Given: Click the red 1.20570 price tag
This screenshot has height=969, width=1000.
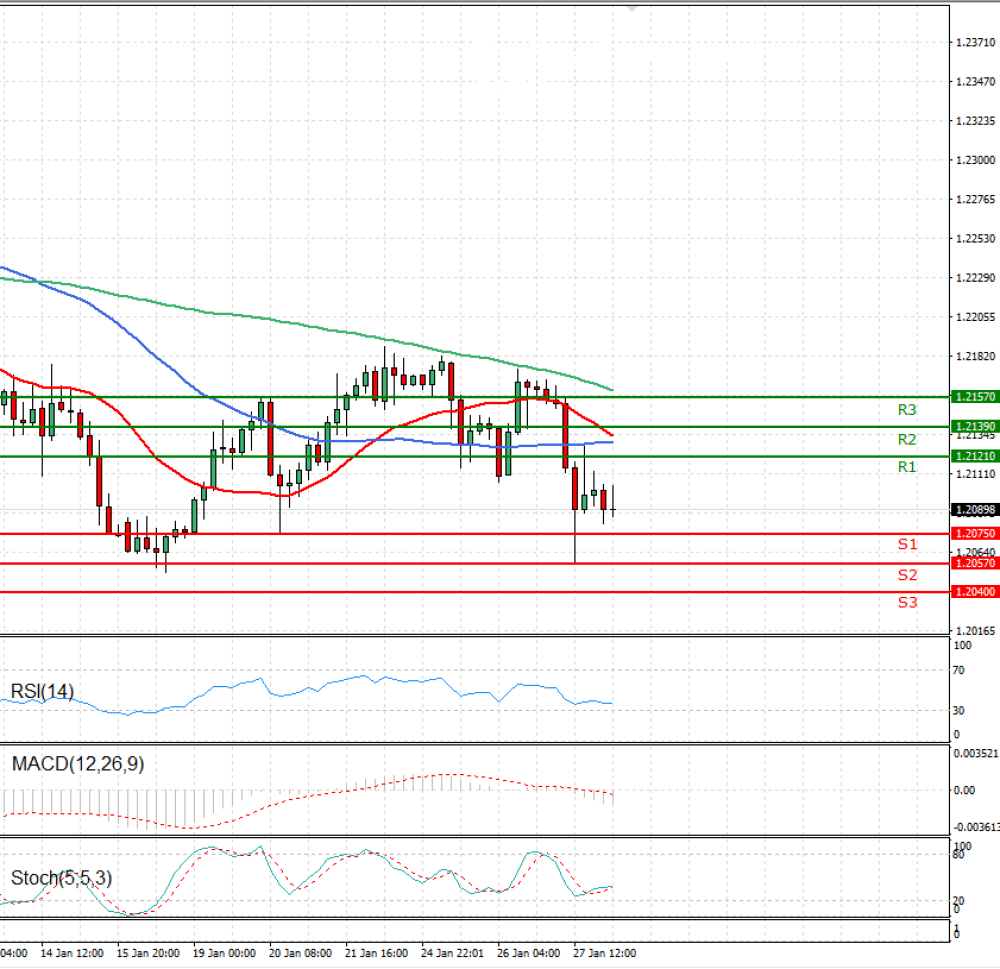Looking at the screenshot, I should click(974, 563).
